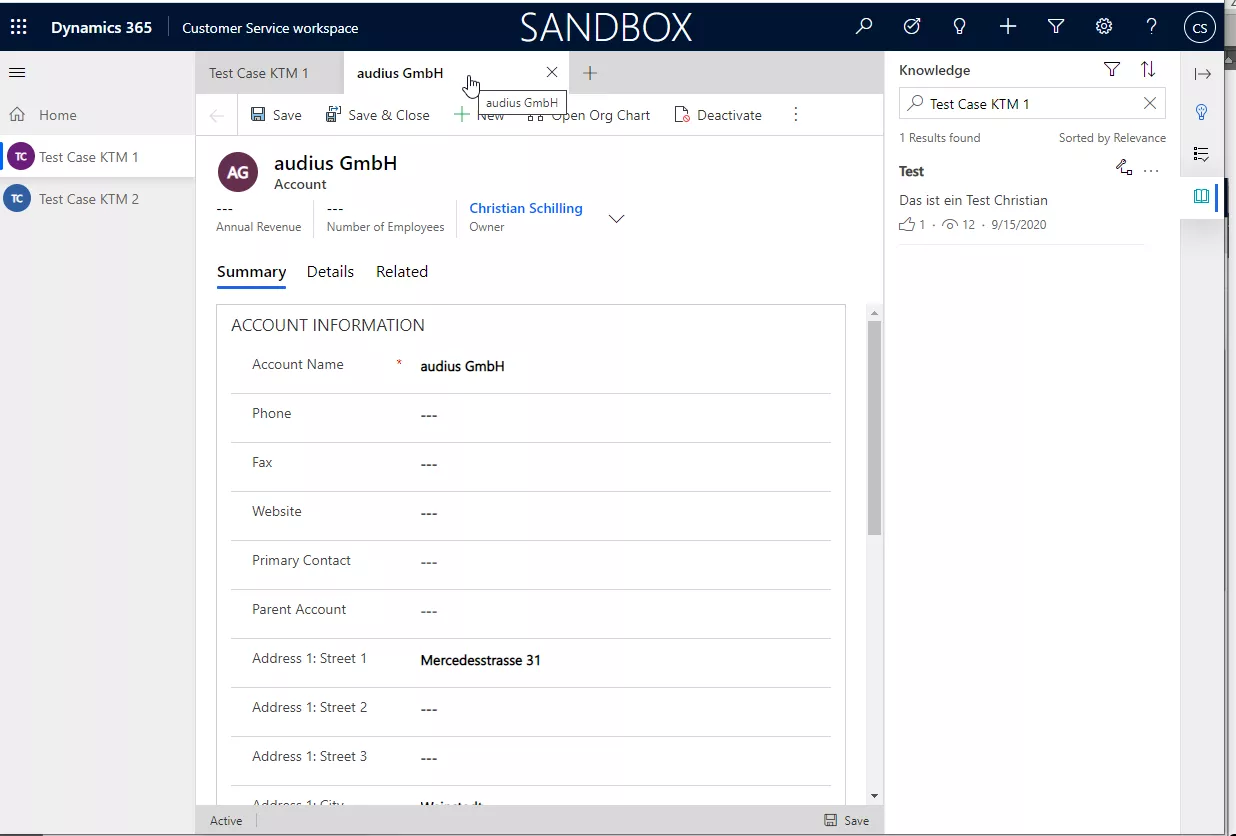Open the Christian Schilling owner link
The height and width of the screenshot is (836, 1236).
[x=526, y=208]
